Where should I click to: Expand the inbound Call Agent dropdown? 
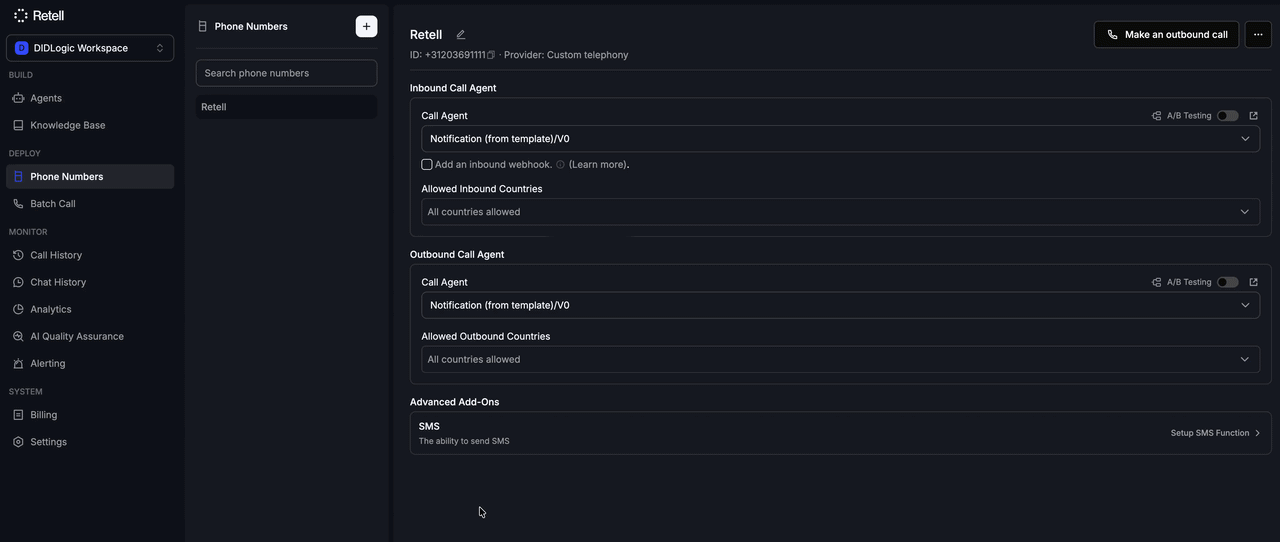click(840, 139)
